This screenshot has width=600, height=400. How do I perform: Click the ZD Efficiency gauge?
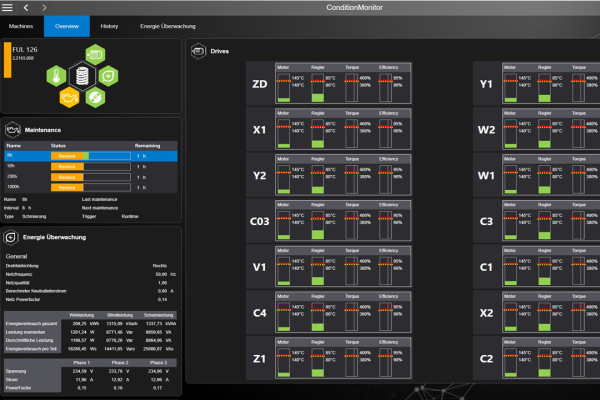pos(385,88)
